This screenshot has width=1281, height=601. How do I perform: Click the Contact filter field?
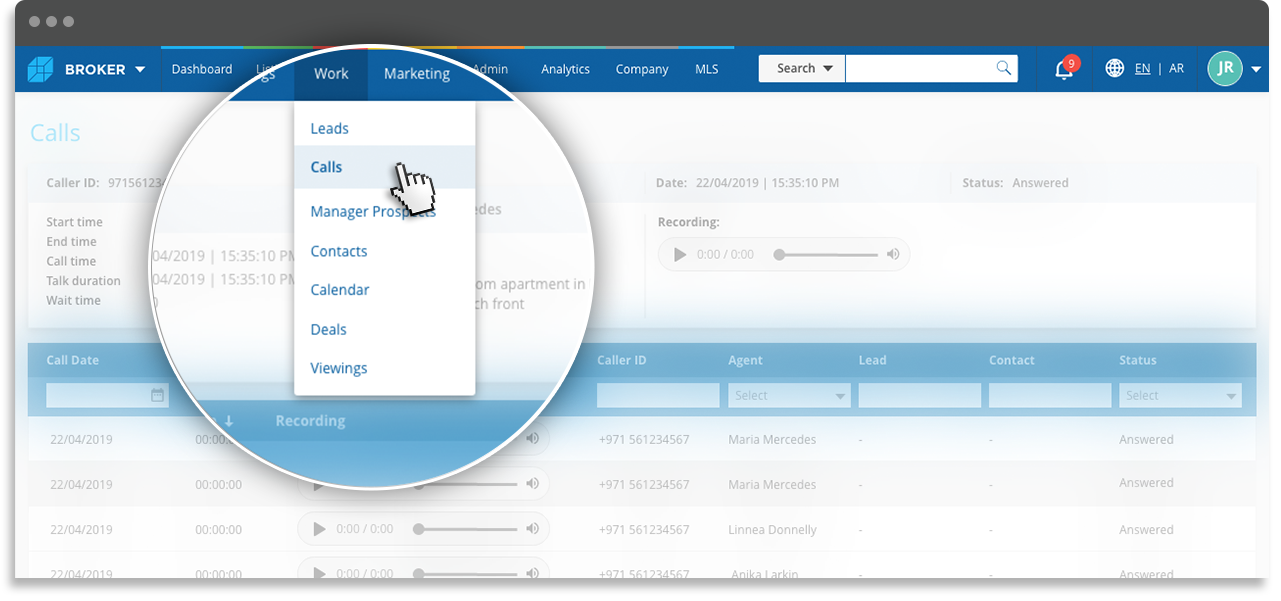[1050, 395]
